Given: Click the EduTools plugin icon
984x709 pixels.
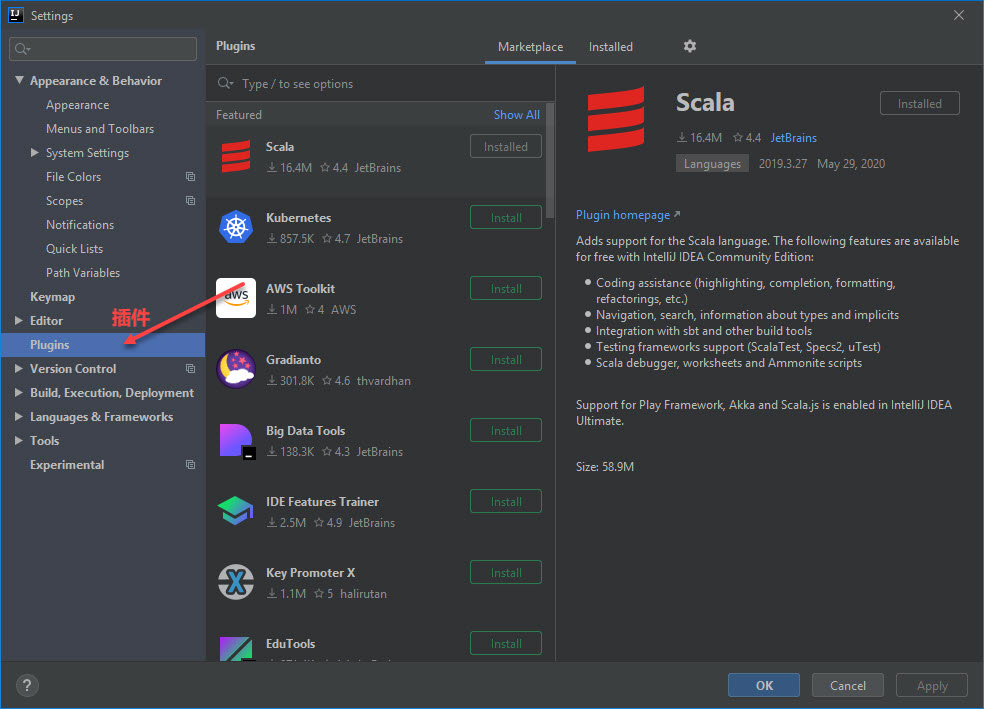Looking at the screenshot, I should pos(237,649).
